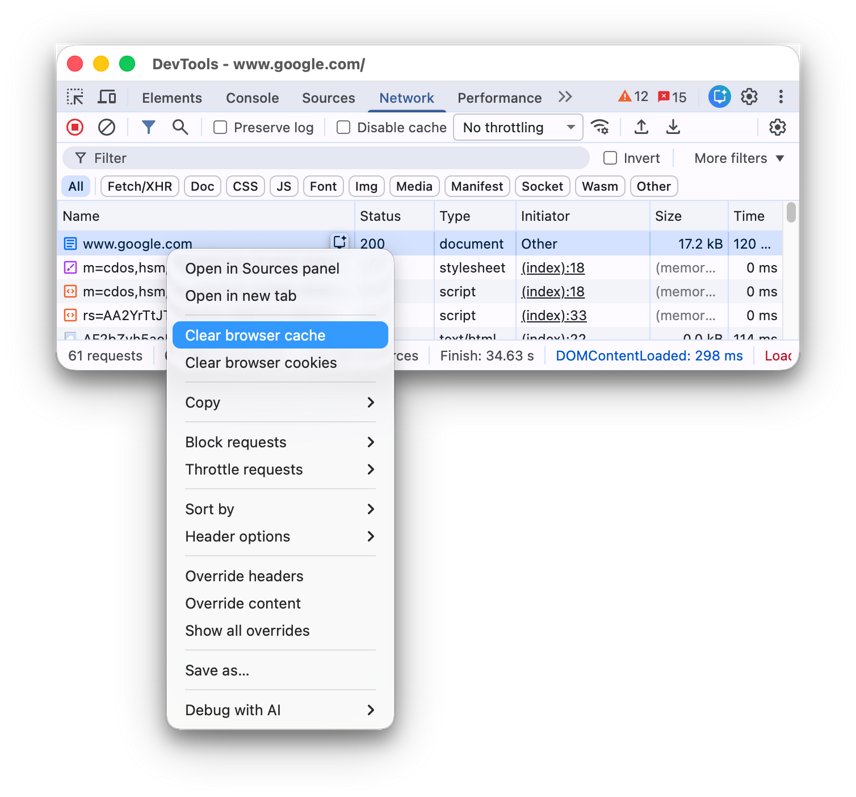Choose Override content menu item
The image size is (856, 797).
click(280, 603)
